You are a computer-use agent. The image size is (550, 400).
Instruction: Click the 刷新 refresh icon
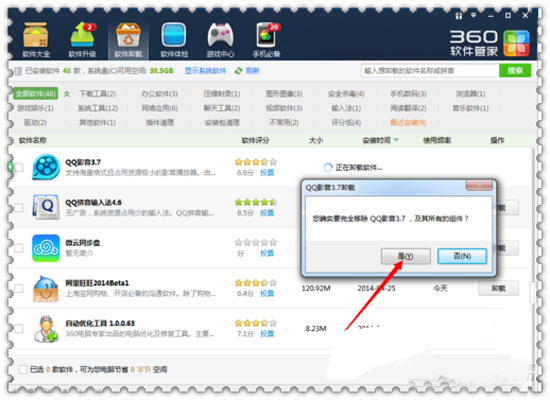(x=239, y=71)
